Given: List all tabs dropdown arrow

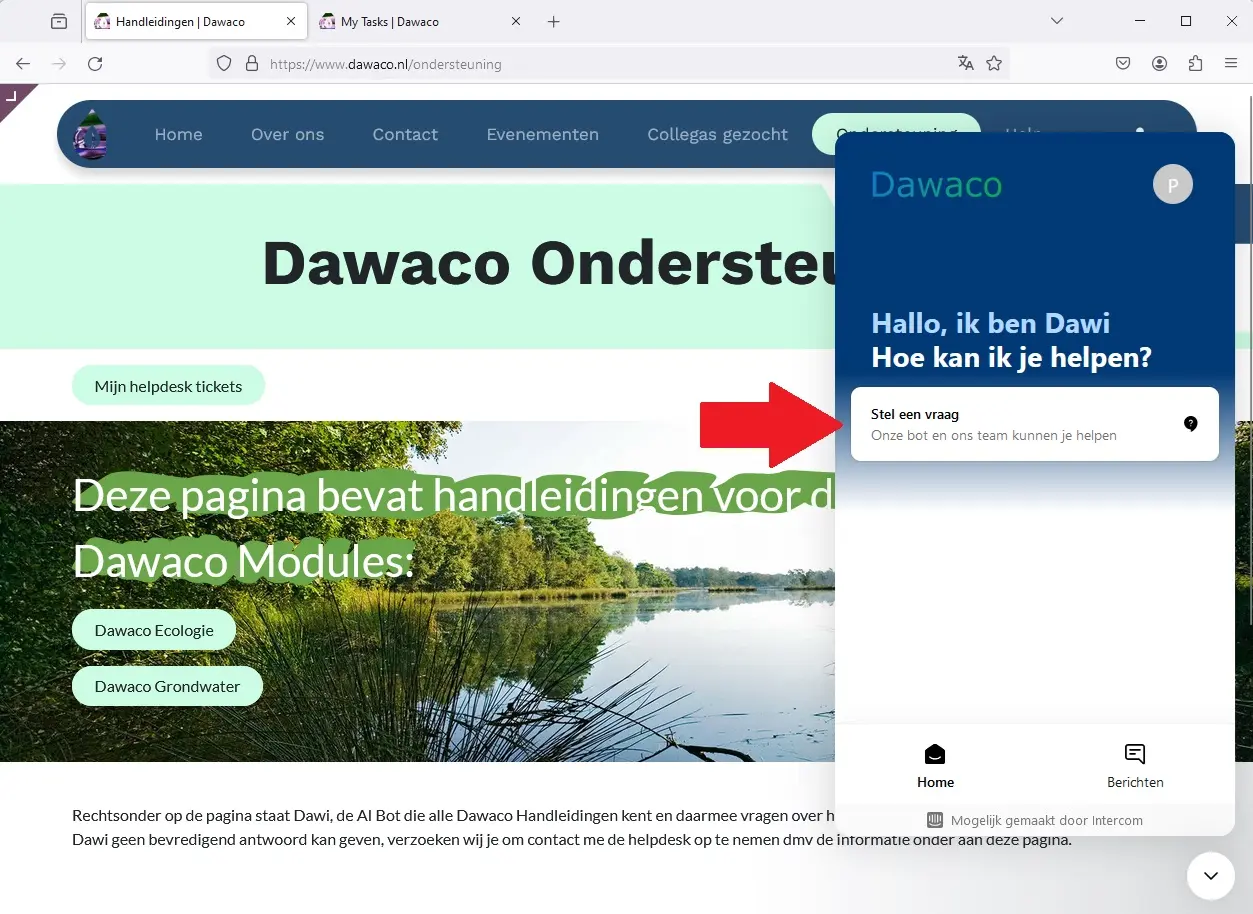Looking at the screenshot, I should pos(1057,21).
